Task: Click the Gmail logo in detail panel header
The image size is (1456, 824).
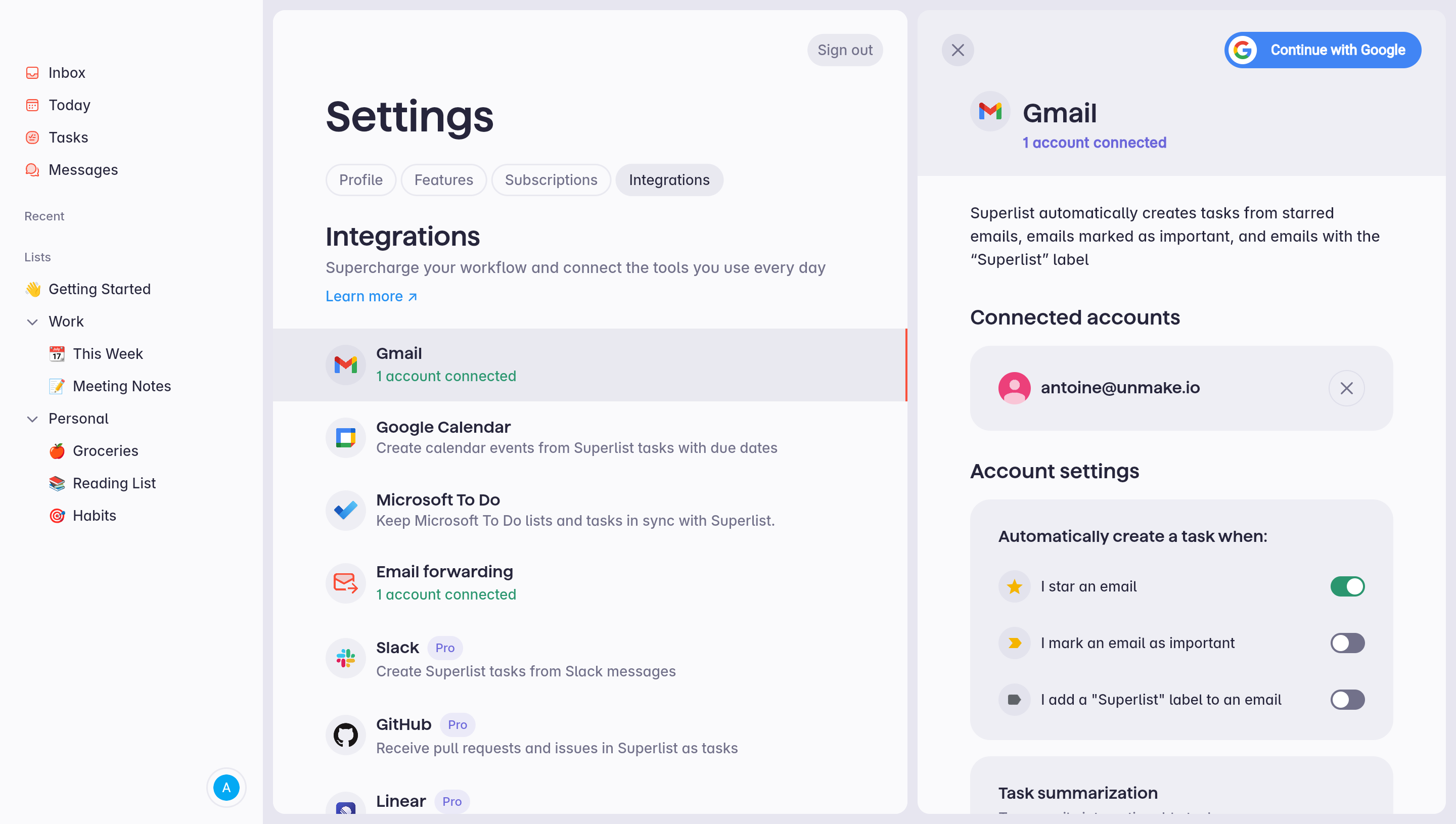Action: coord(990,111)
